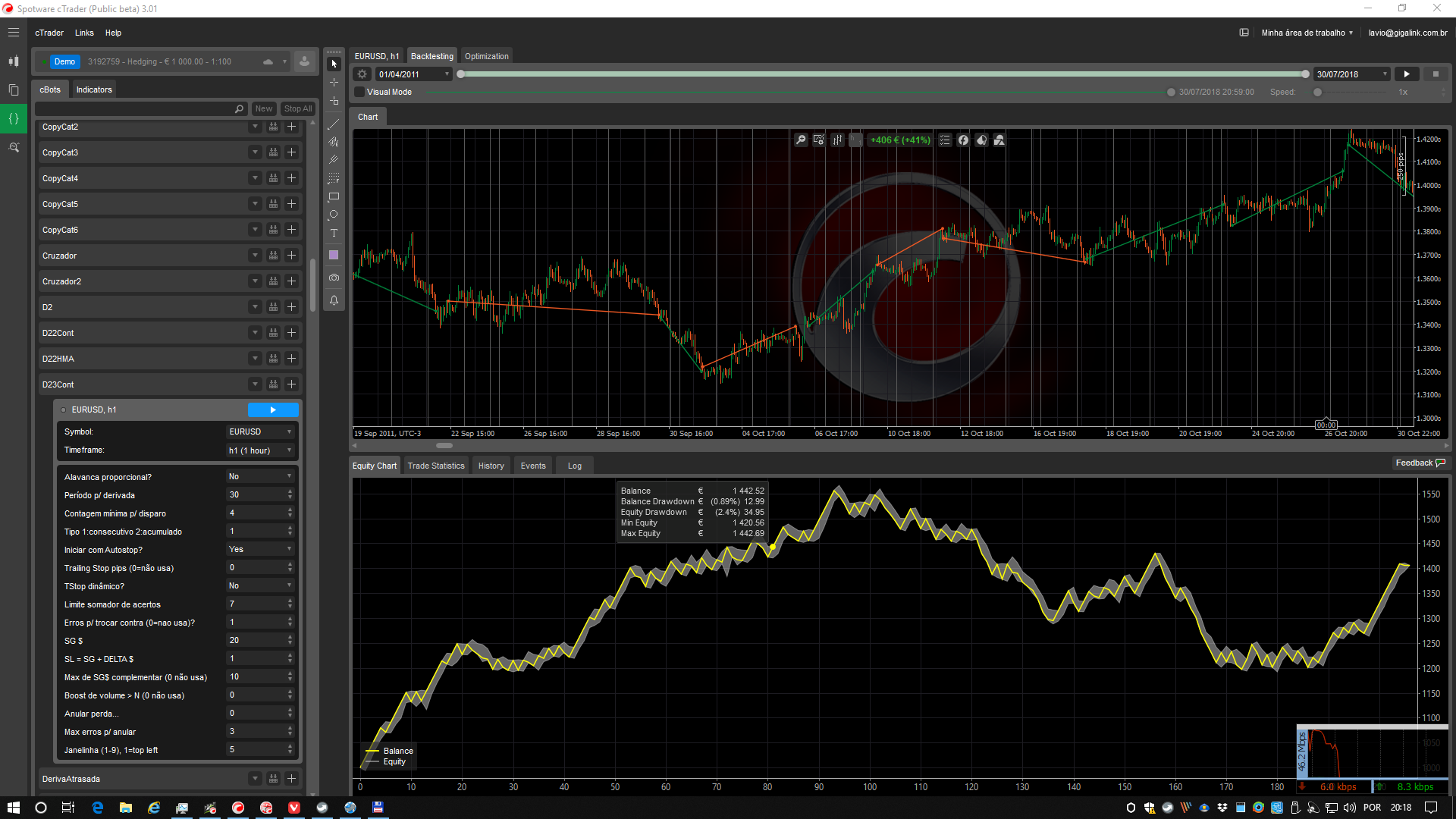Adjust the backtest period end handle
The height and width of the screenshot is (819, 1456).
click(1305, 74)
